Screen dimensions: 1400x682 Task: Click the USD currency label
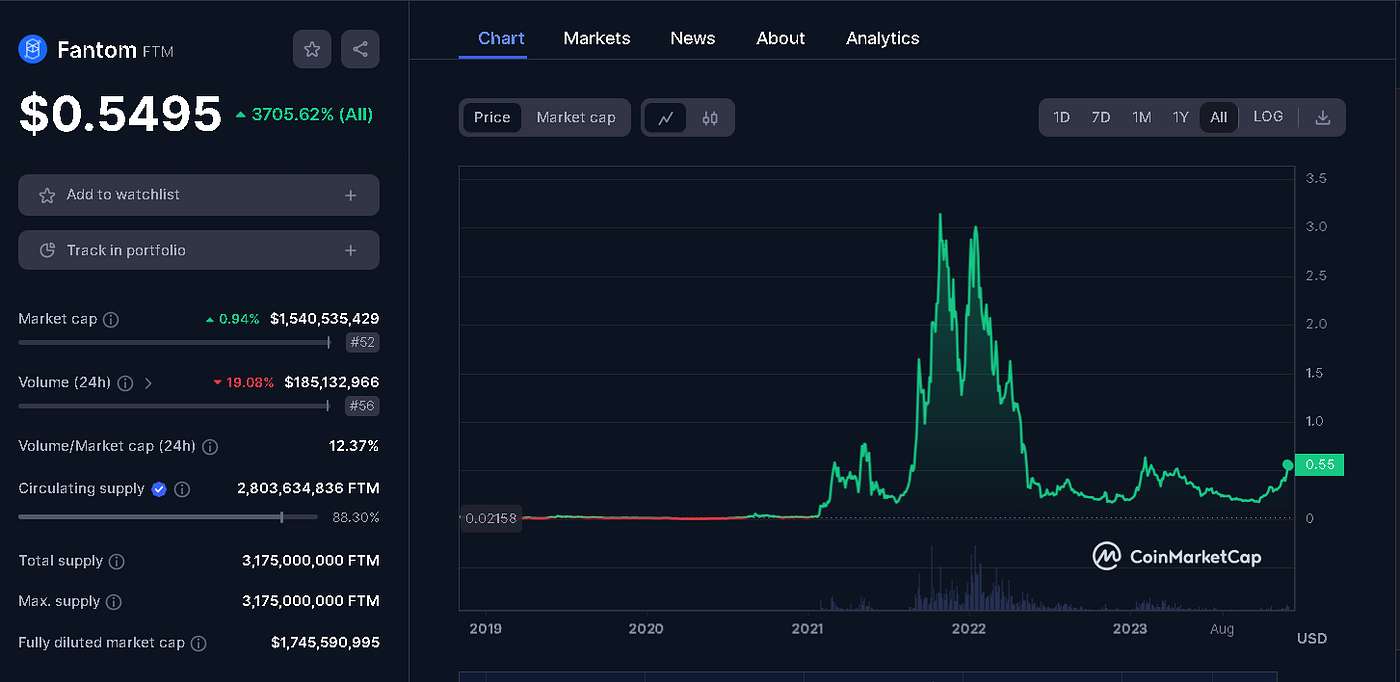(1312, 638)
